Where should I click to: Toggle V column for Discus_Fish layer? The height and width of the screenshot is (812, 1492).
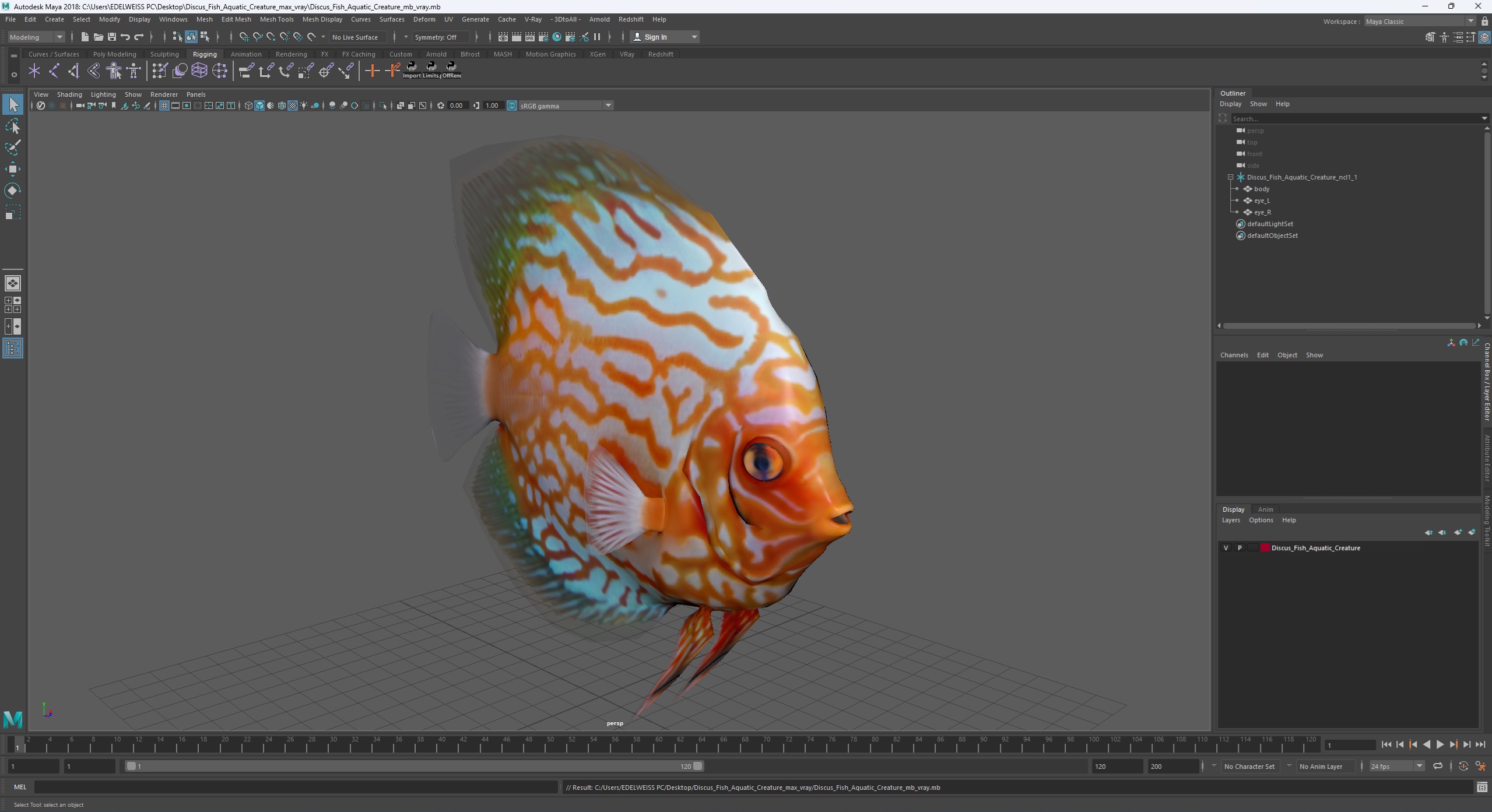(x=1225, y=548)
